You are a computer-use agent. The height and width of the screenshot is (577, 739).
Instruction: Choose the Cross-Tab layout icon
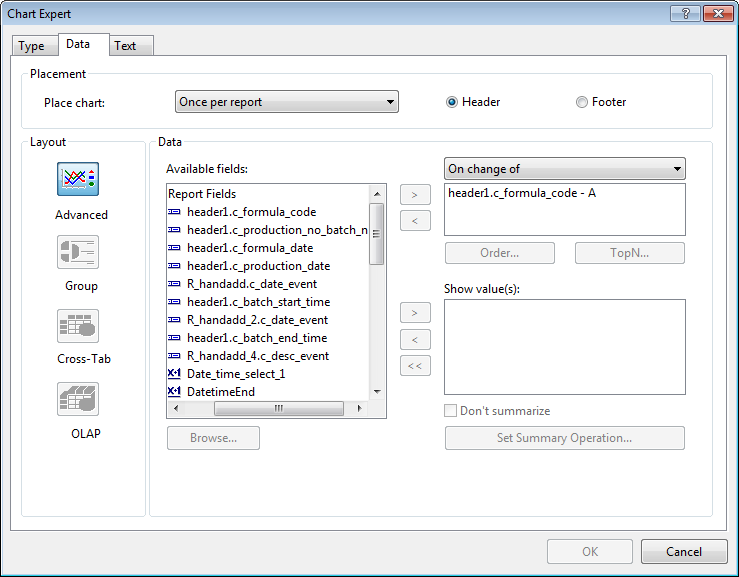coord(78,325)
